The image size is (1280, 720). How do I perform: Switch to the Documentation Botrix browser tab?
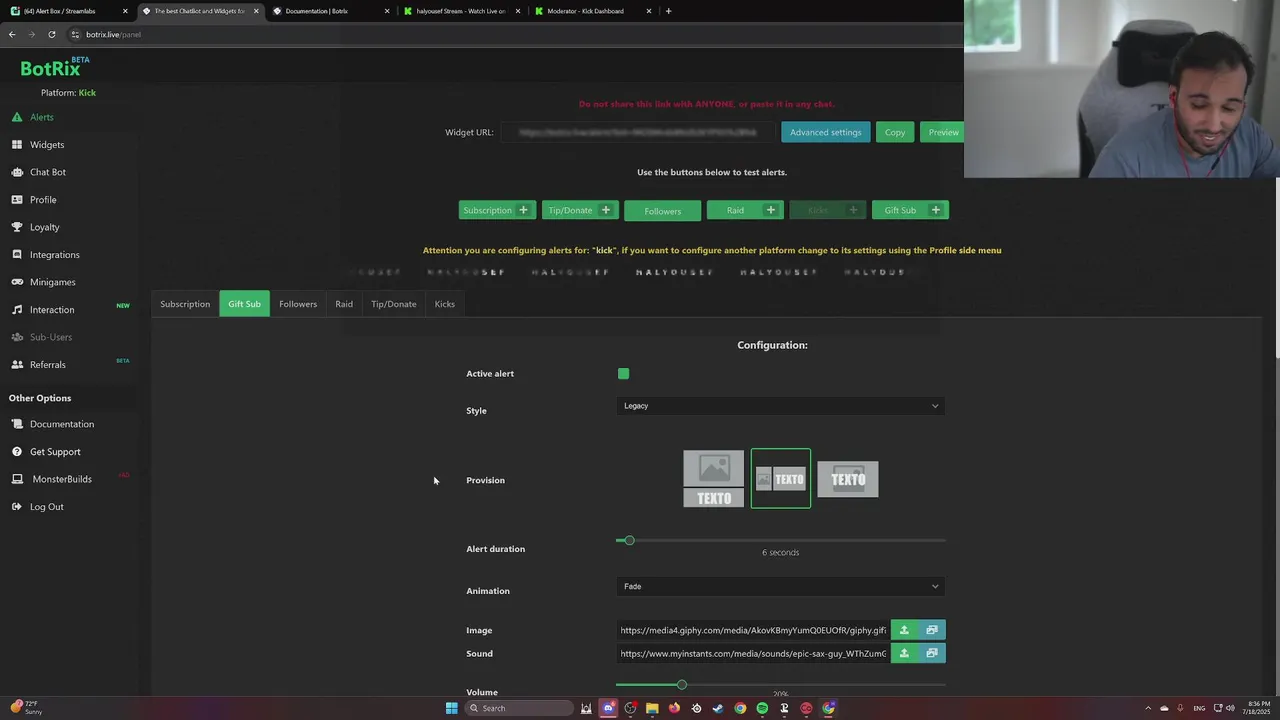pos(330,11)
